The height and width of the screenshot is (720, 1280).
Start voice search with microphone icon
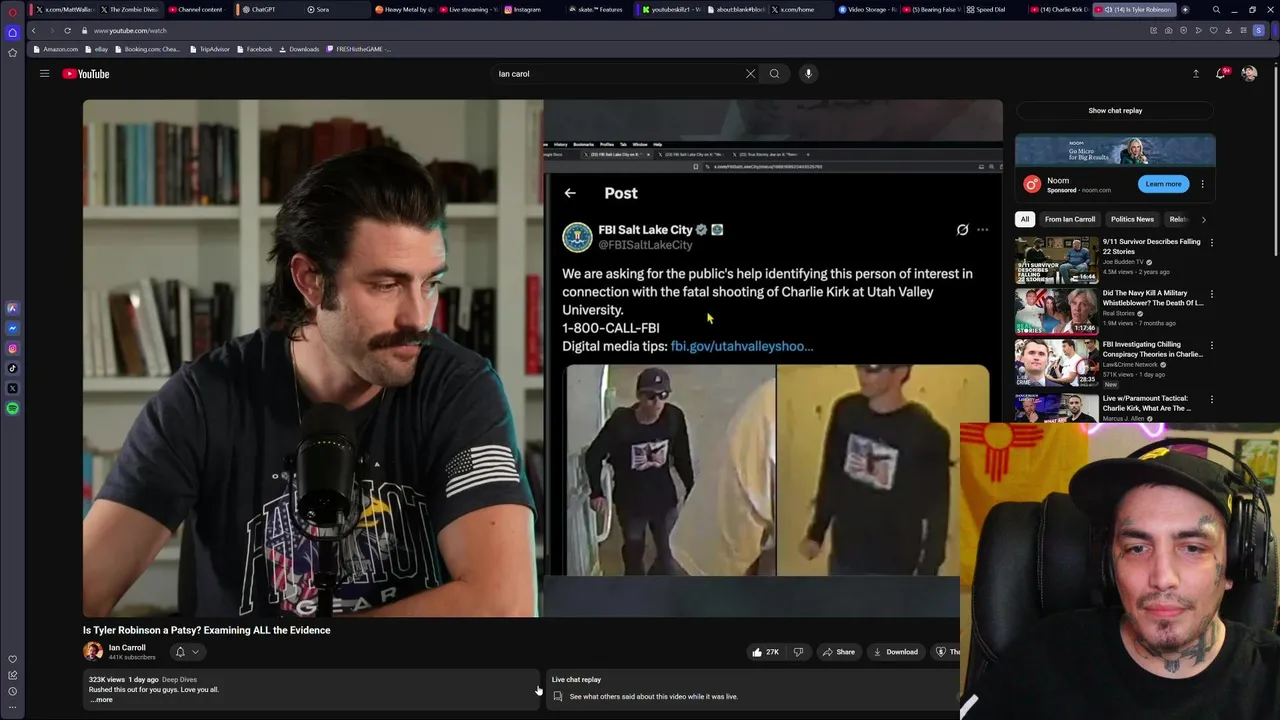tap(808, 73)
